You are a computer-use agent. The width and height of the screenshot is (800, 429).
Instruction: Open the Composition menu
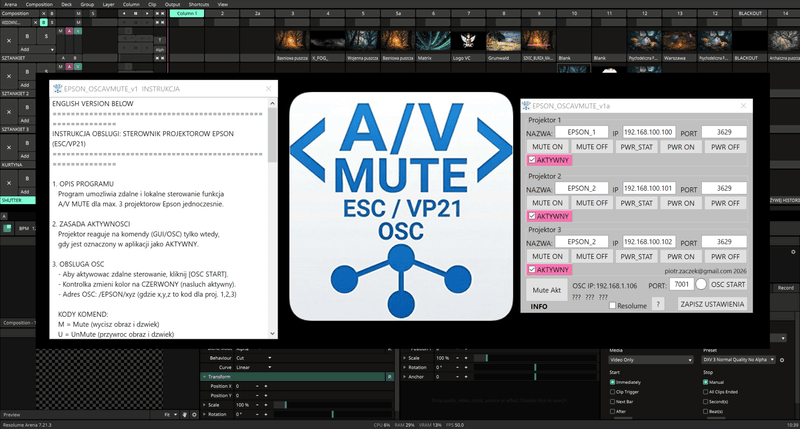coord(39,4)
